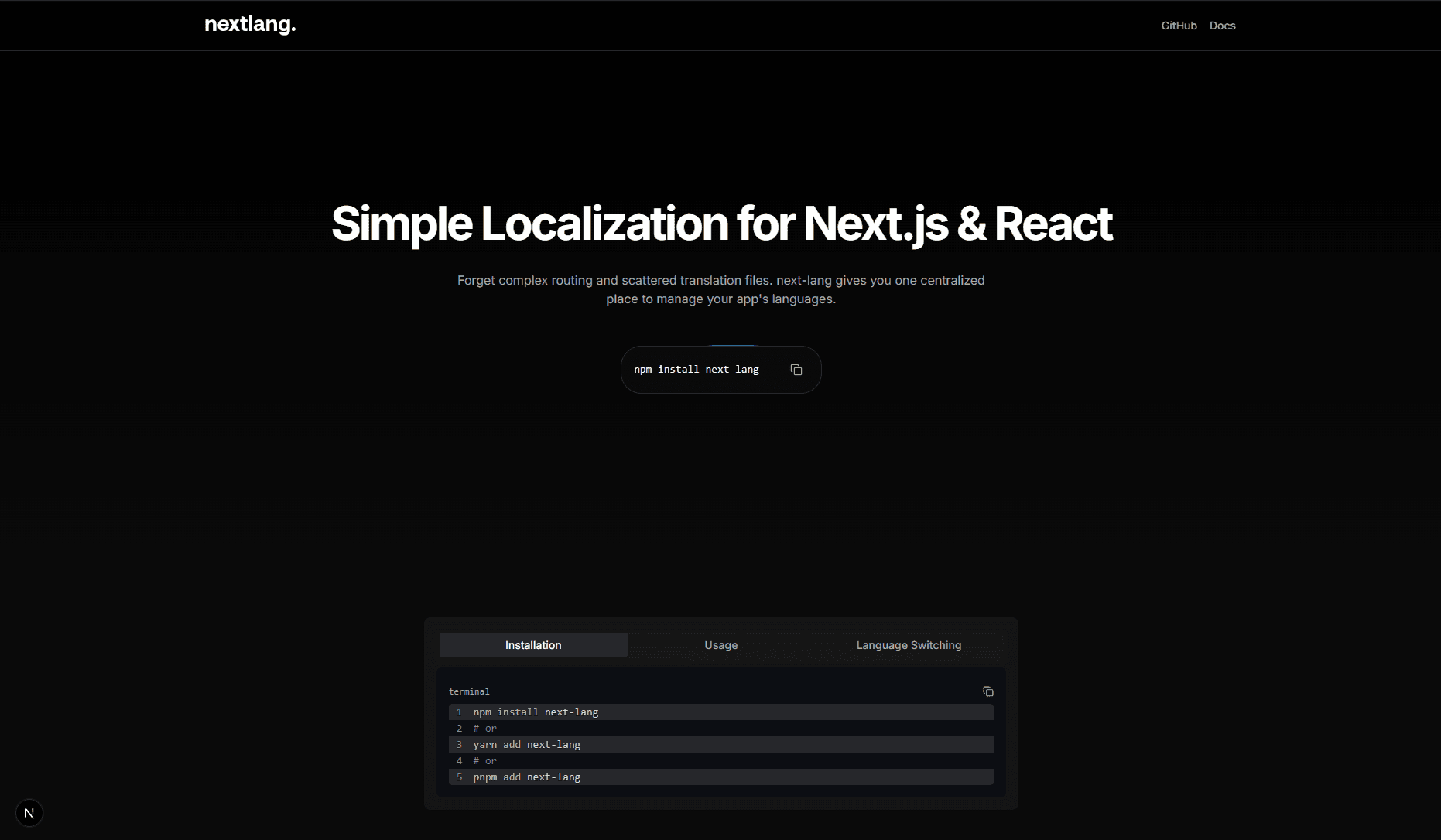Copy the npm install command in hero pill
The image size is (1441, 840).
click(796, 370)
